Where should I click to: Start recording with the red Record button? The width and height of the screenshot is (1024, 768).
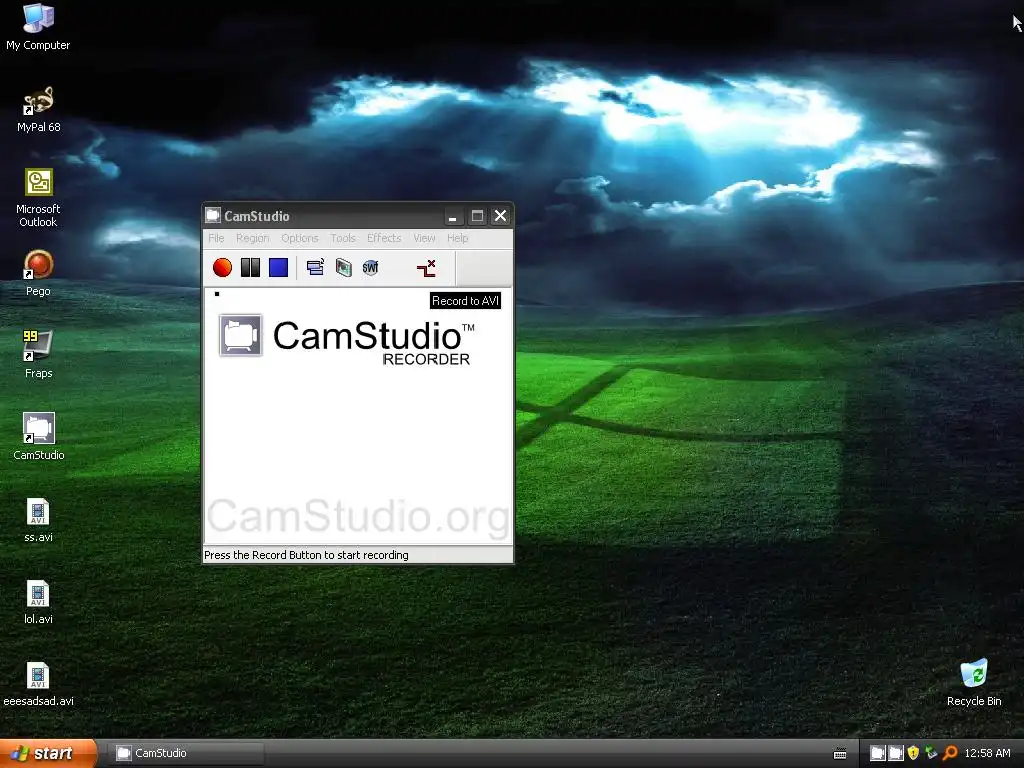(x=222, y=268)
